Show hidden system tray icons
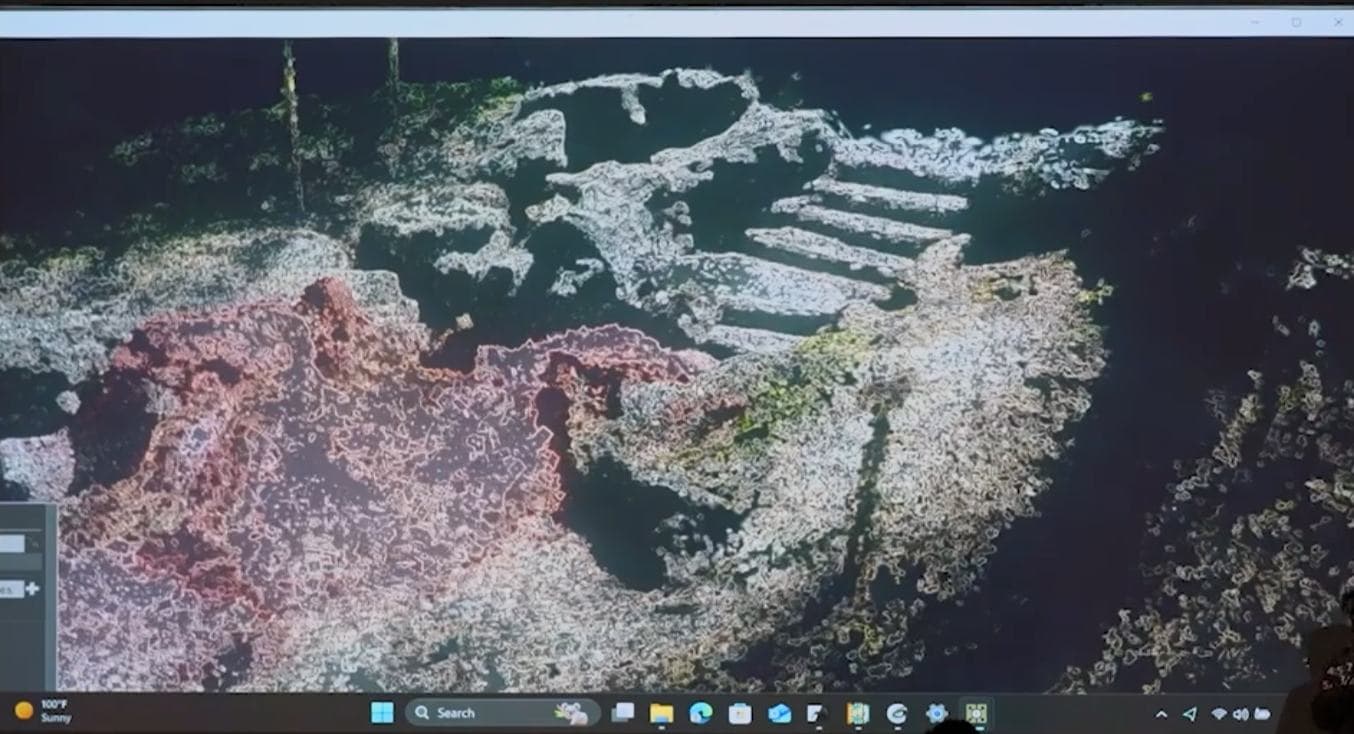 pos(1161,714)
